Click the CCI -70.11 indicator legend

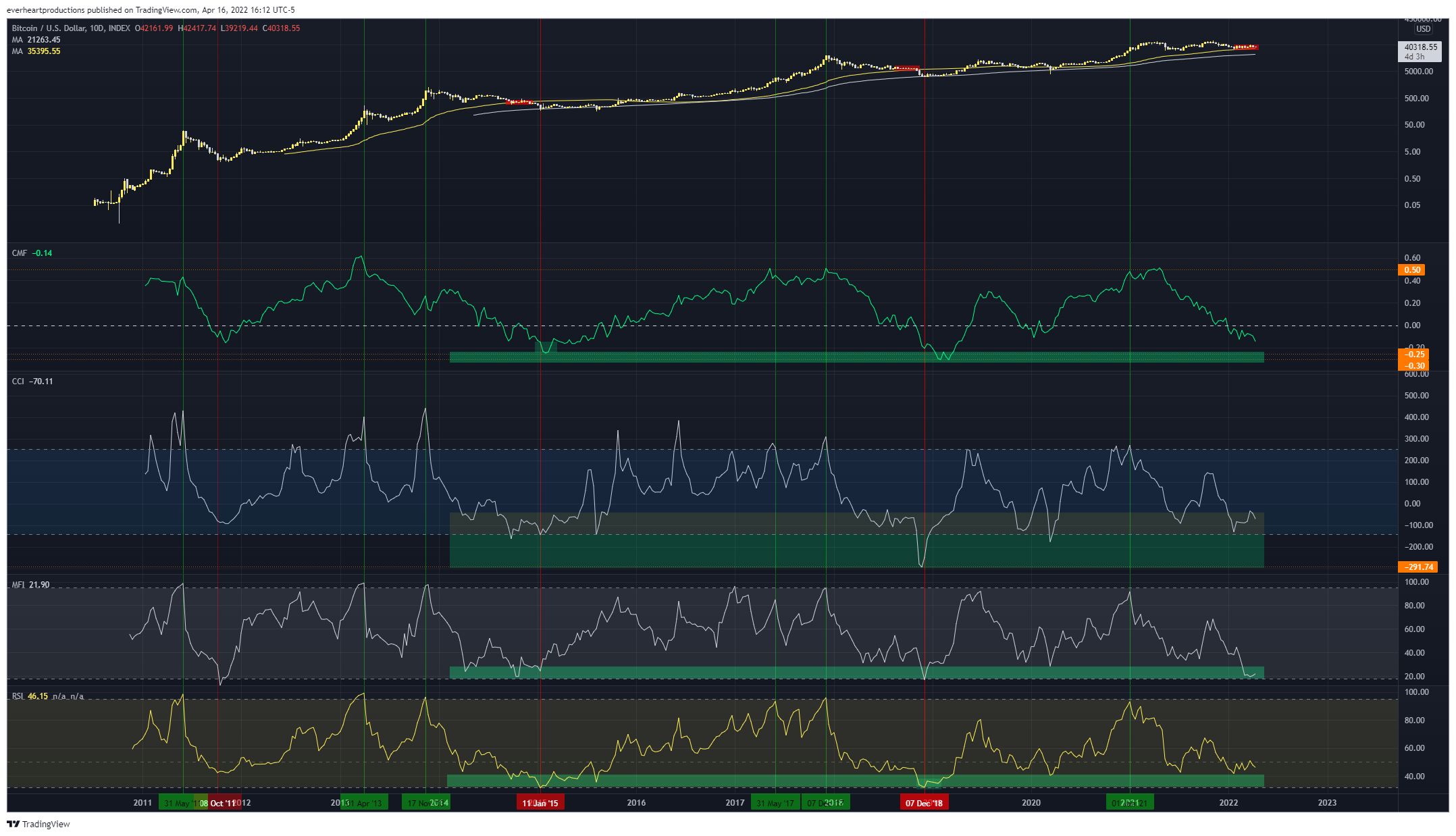coord(32,382)
